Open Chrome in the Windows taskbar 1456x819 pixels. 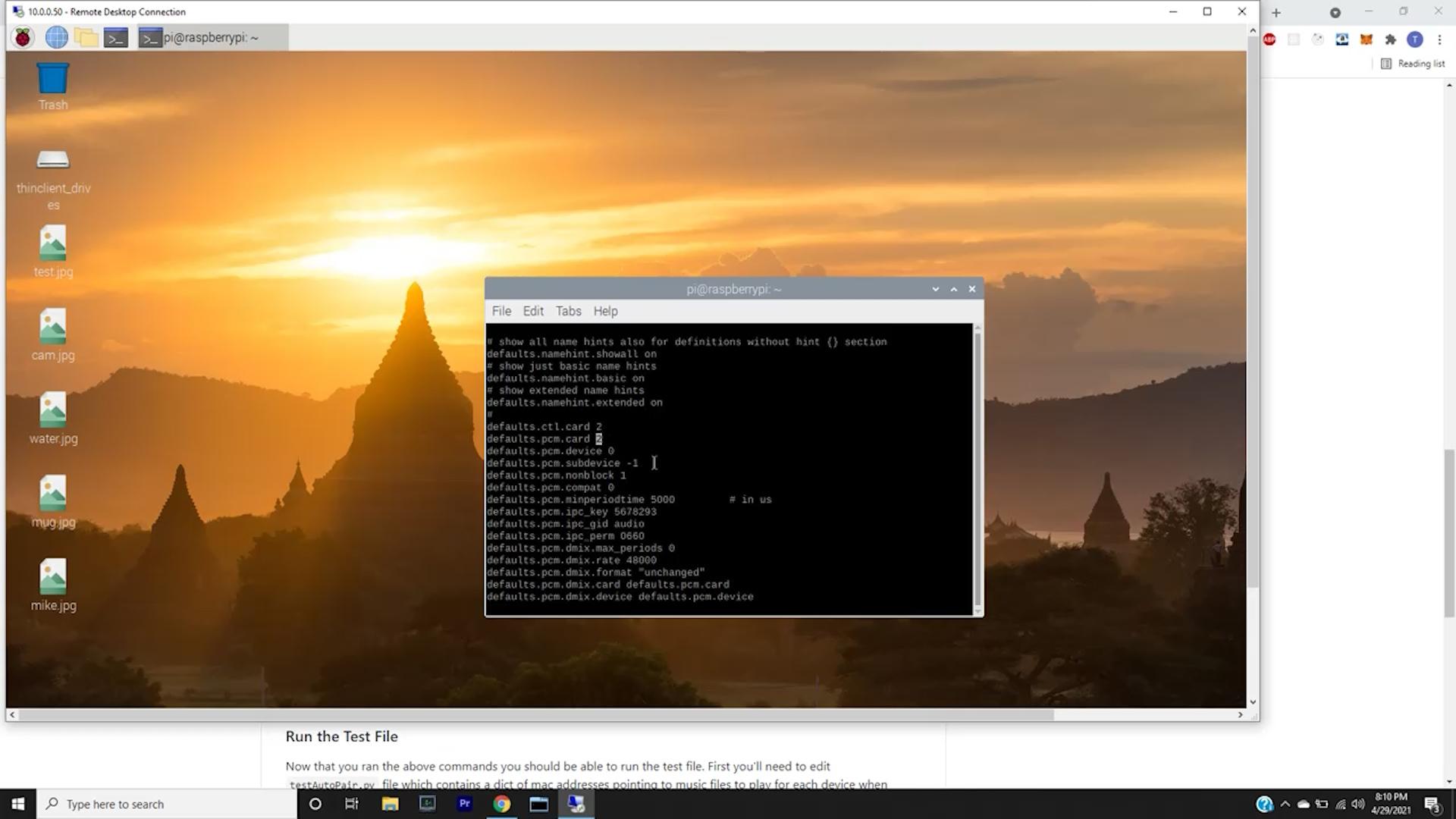pyautogui.click(x=501, y=804)
